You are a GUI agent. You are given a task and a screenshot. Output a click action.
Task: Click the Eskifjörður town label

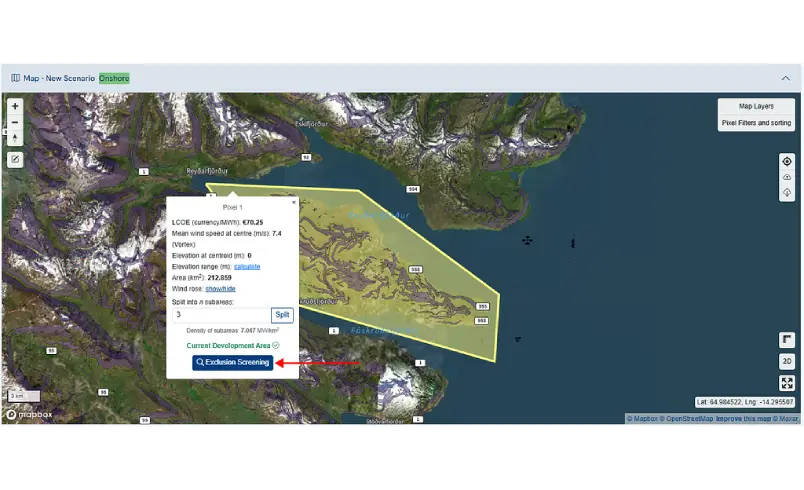(311, 124)
